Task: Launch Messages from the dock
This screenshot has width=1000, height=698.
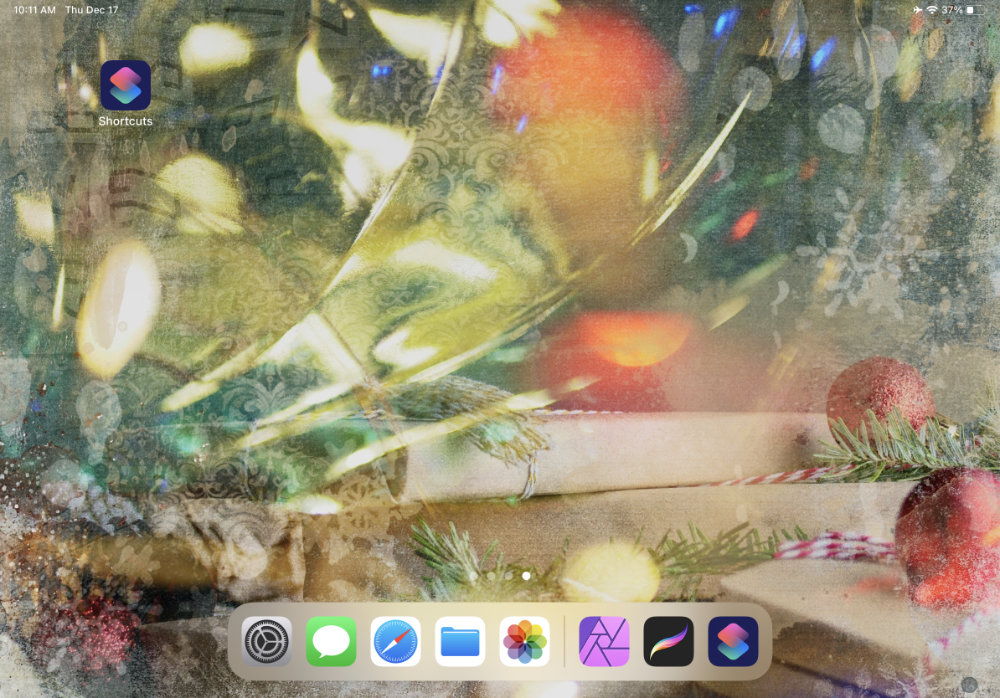Action: coord(331,641)
